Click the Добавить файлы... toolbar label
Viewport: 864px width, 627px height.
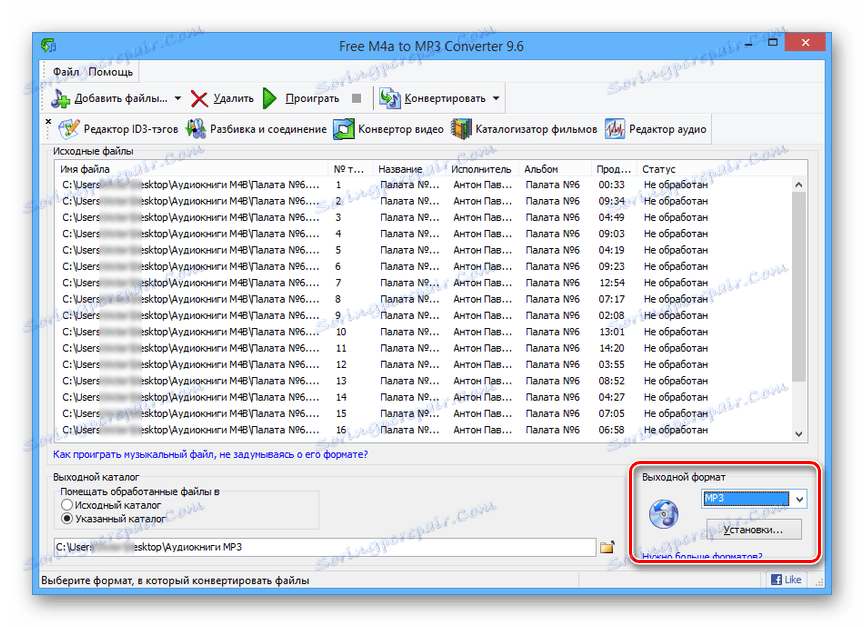(121, 99)
